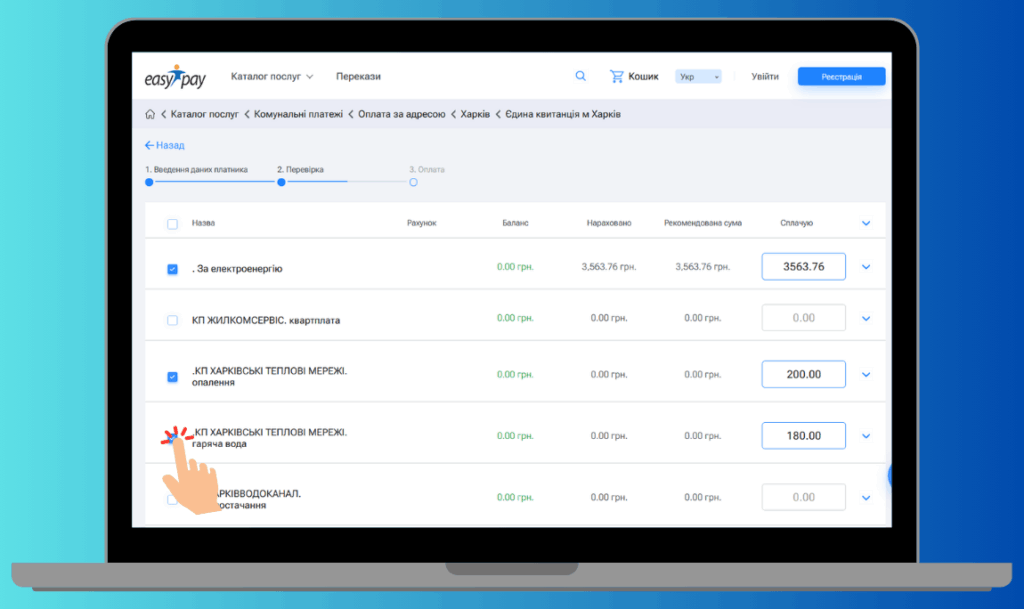Select the КП ЖИЛКОМСЕРВІС. квартплата row name
The image size is (1024, 609).
point(266,320)
